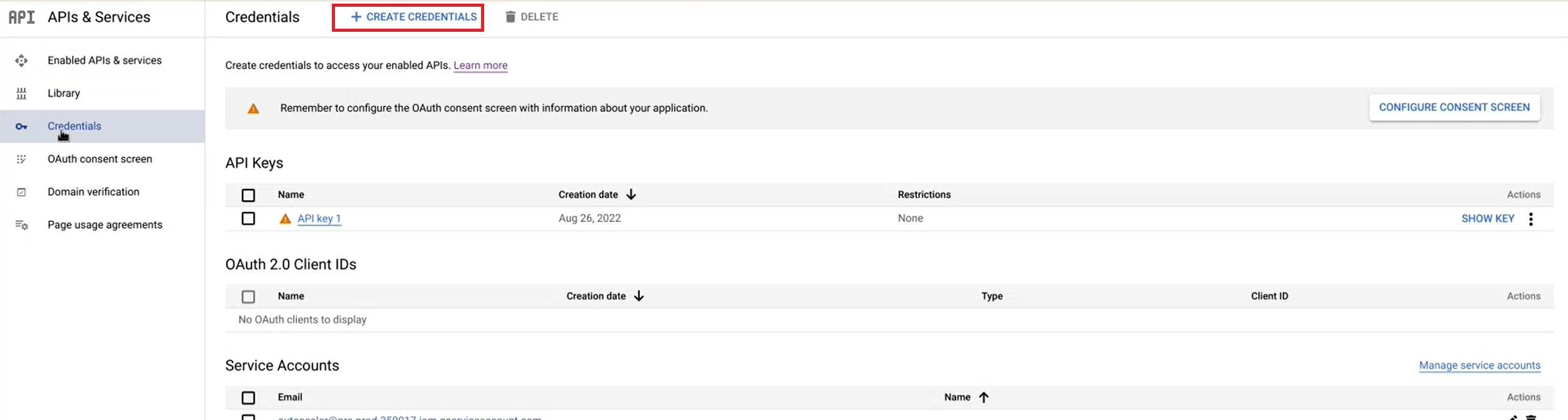Click the Page usage agreements settings icon

tap(21, 225)
